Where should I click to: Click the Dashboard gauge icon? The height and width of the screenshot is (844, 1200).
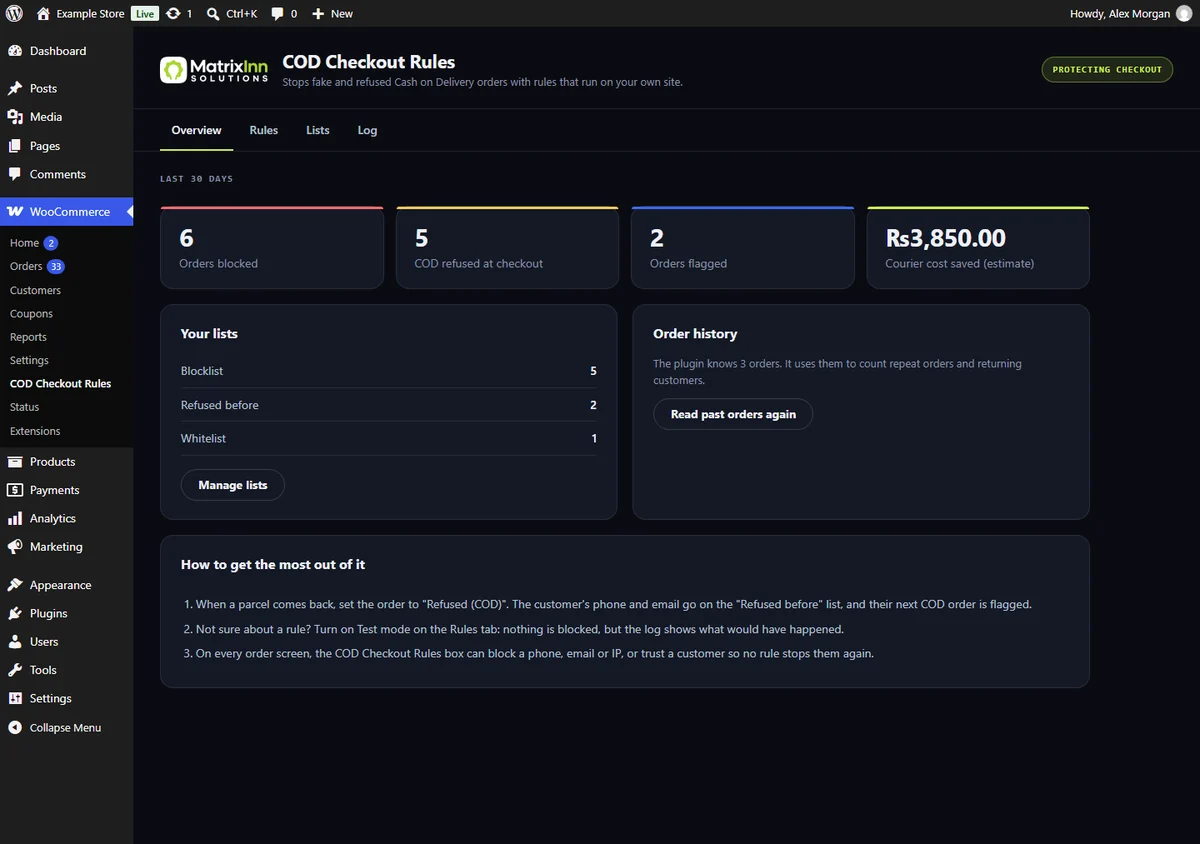[x=15, y=51]
